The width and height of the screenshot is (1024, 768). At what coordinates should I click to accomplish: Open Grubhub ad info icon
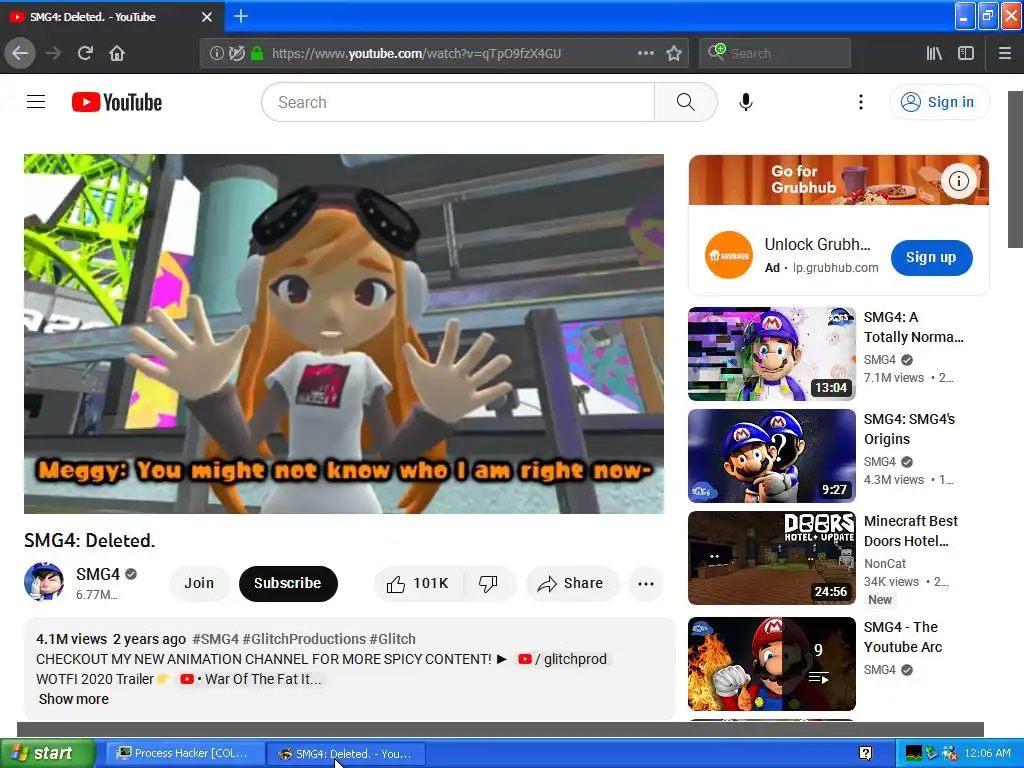tap(959, 181)
